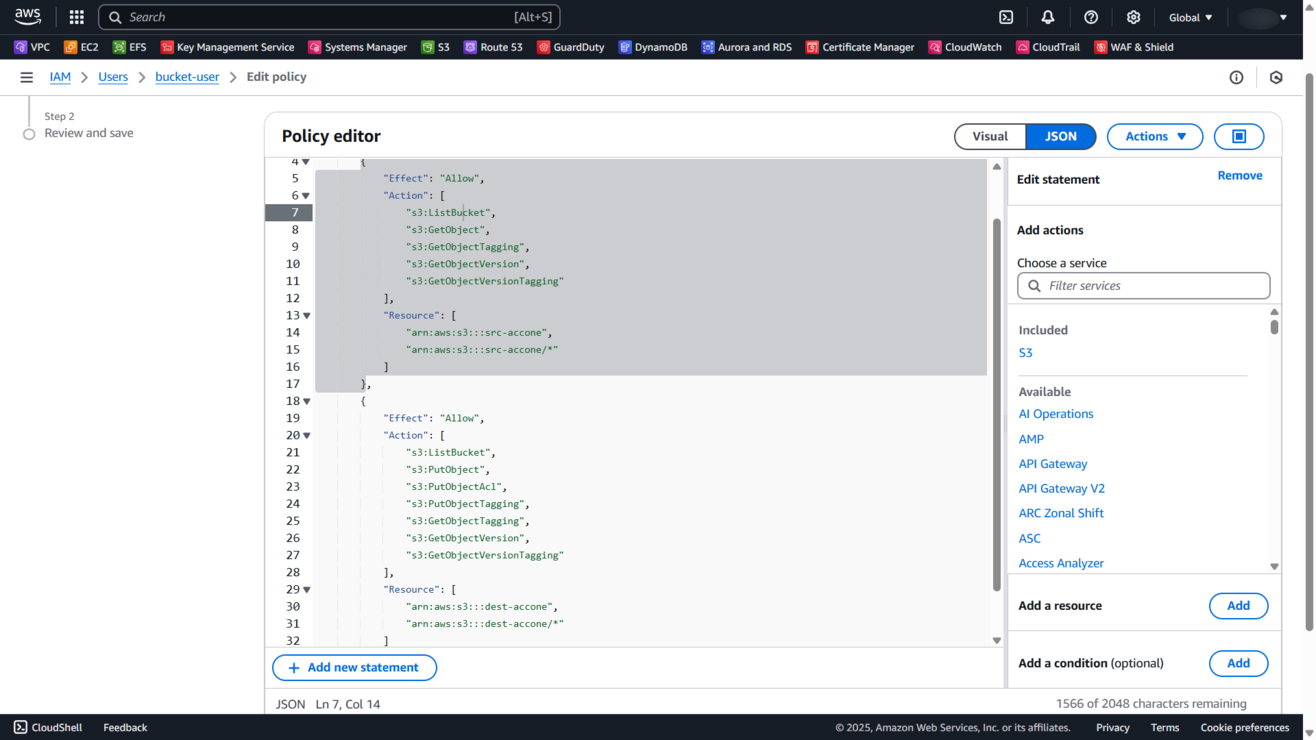1316x740 pixels.
Task: Open Key Management Service shortcut
Action: click(x=228, y=47)
